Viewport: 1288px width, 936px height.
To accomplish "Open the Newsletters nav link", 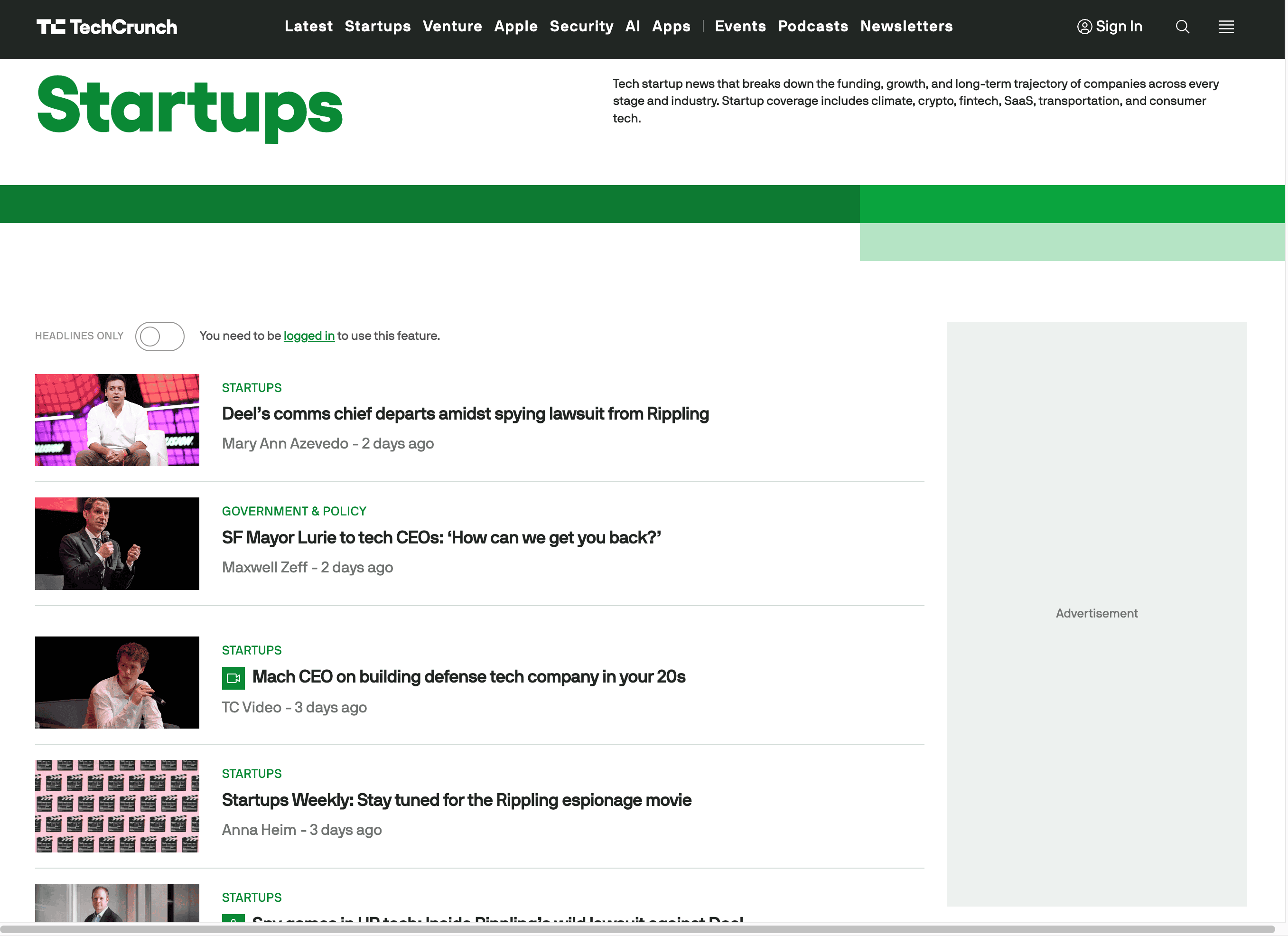I will [x=906, y=26].
